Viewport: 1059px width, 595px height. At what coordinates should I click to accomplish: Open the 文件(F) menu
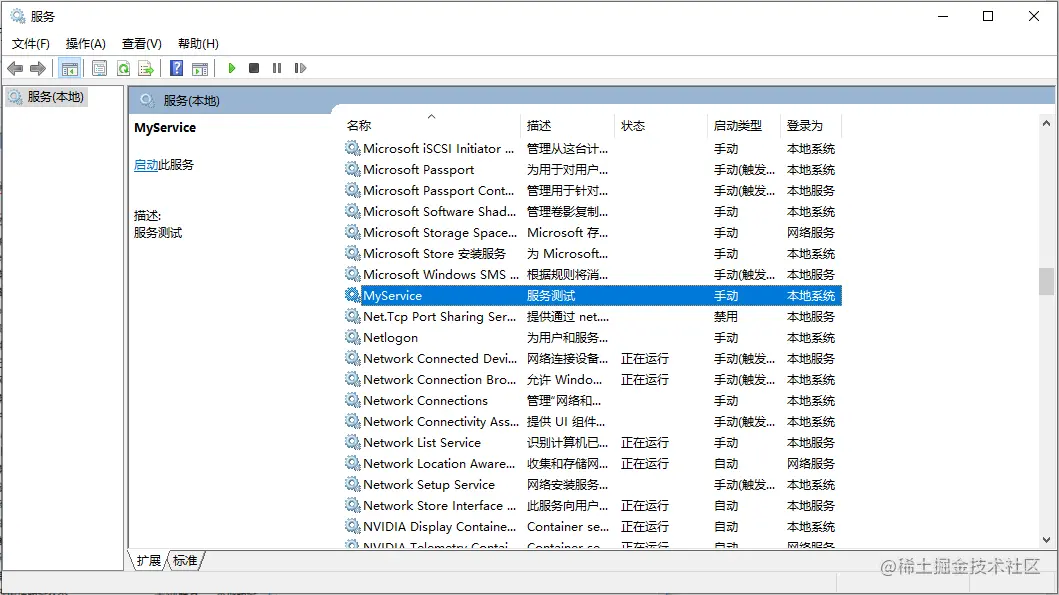(x=30, y=44)
